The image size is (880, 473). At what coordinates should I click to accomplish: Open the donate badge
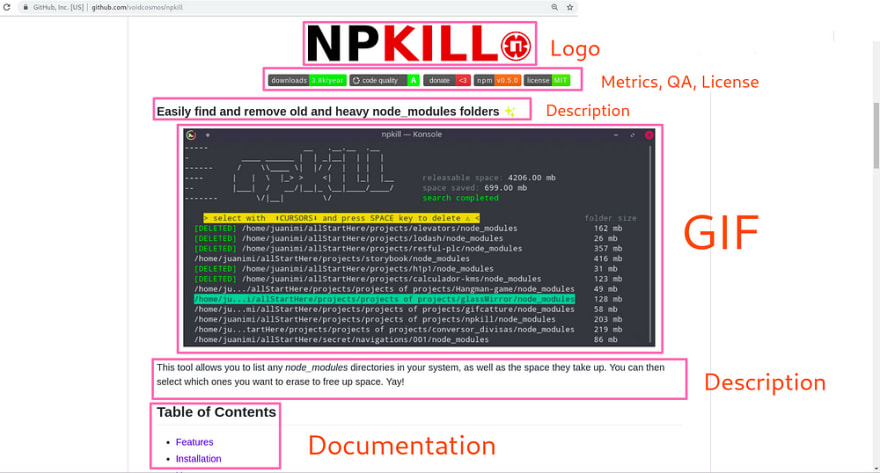click(447, 80)
